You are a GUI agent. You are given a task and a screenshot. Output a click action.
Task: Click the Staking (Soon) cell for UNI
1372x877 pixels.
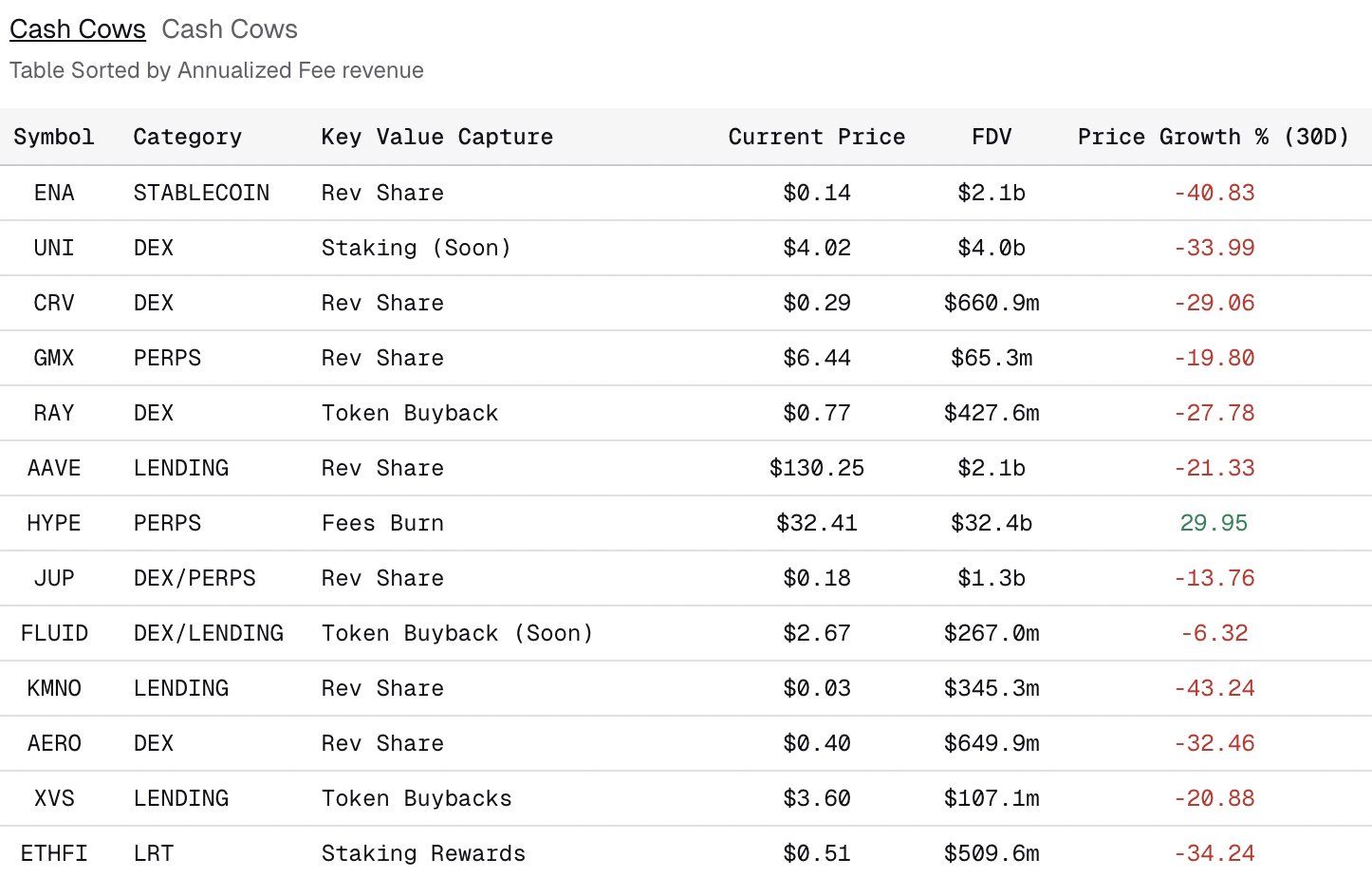click(x=416, y=248)
